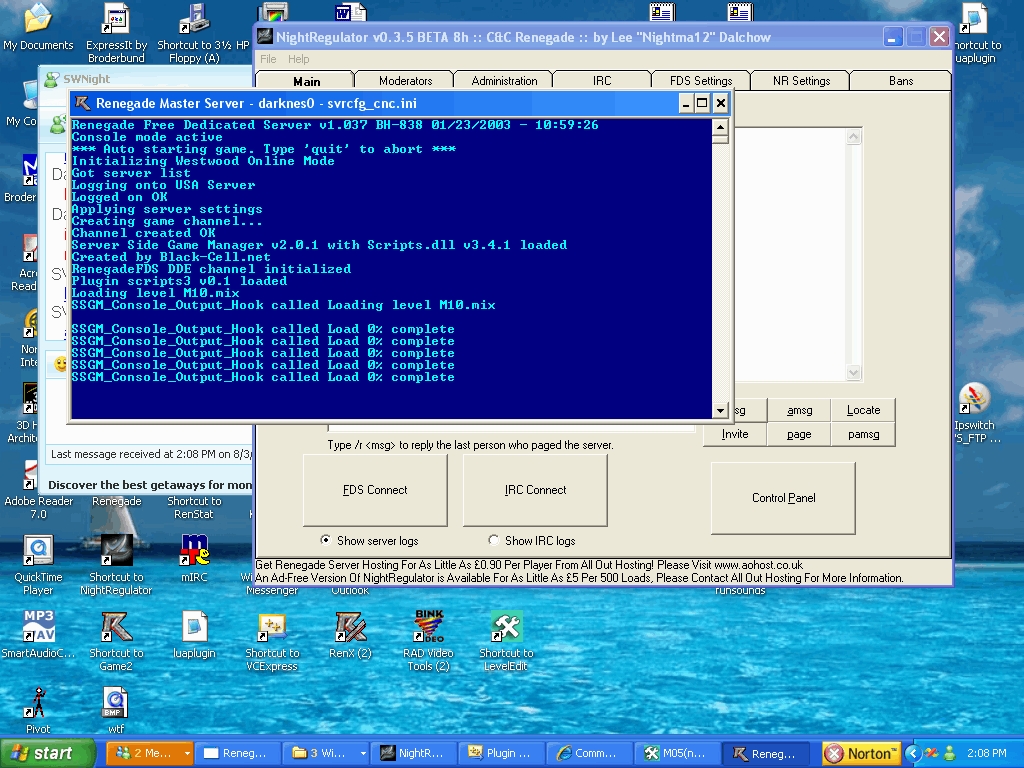This screenshot has height=768, width=1024.
Task: Click the FDS Connect button
Action: point(375,490)
